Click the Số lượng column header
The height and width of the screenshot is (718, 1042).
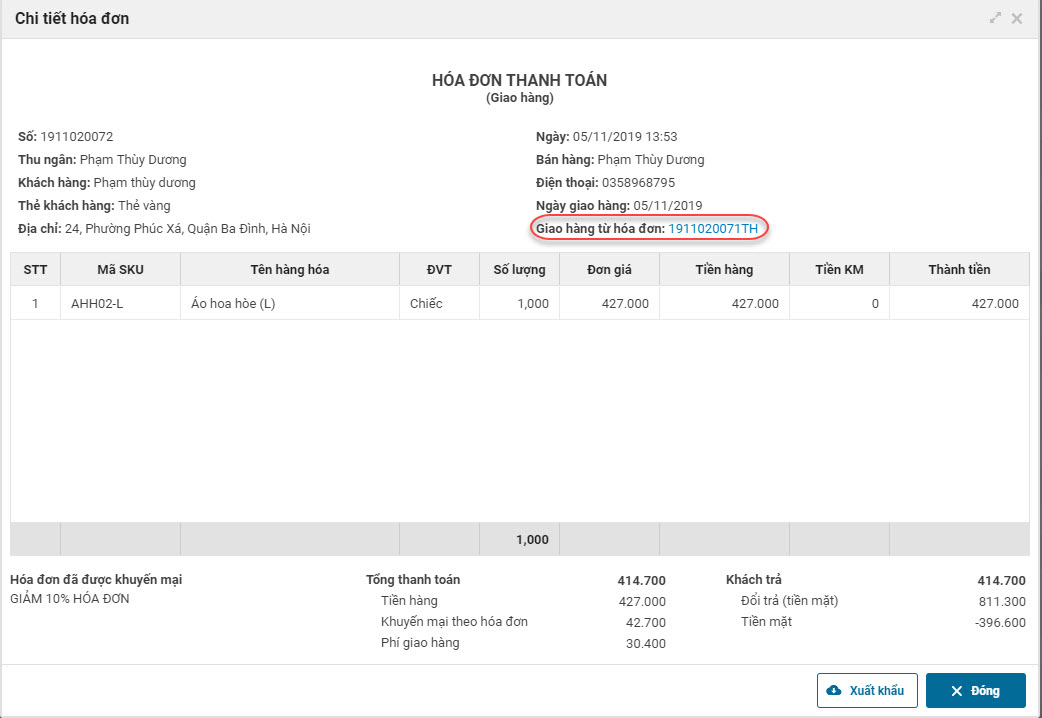pos(519,270)
